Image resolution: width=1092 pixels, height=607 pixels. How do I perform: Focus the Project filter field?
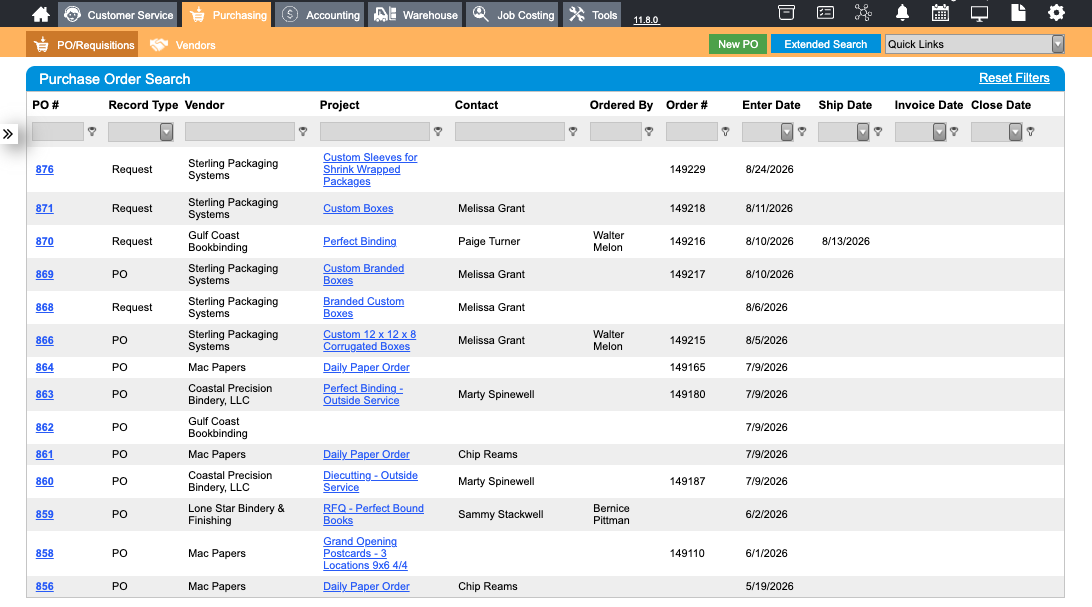[375, 132]
